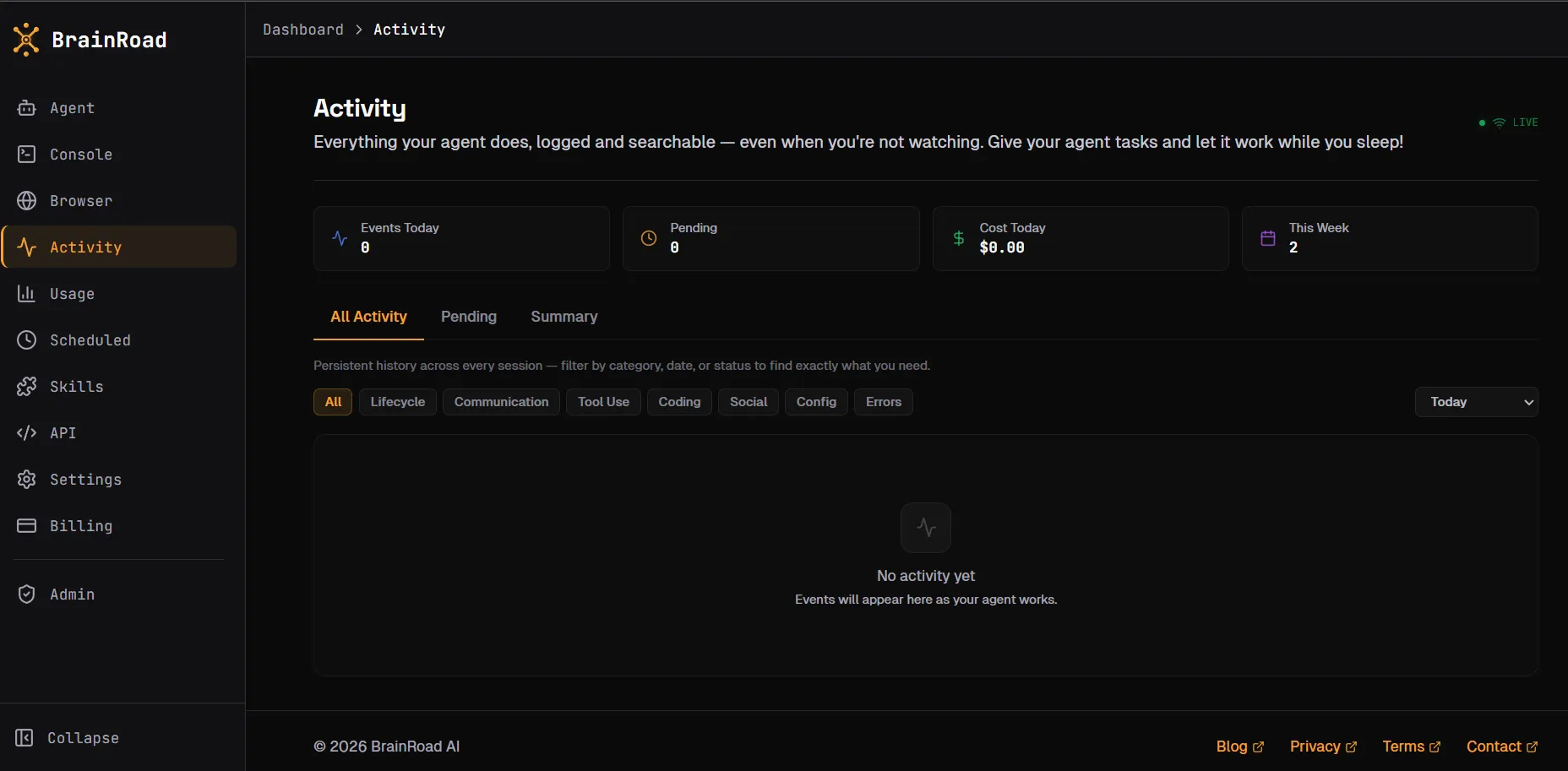The image size is (1568, 771).
Task: Toggle the Tool Use category filter
Action: click(x=604, y=402)
